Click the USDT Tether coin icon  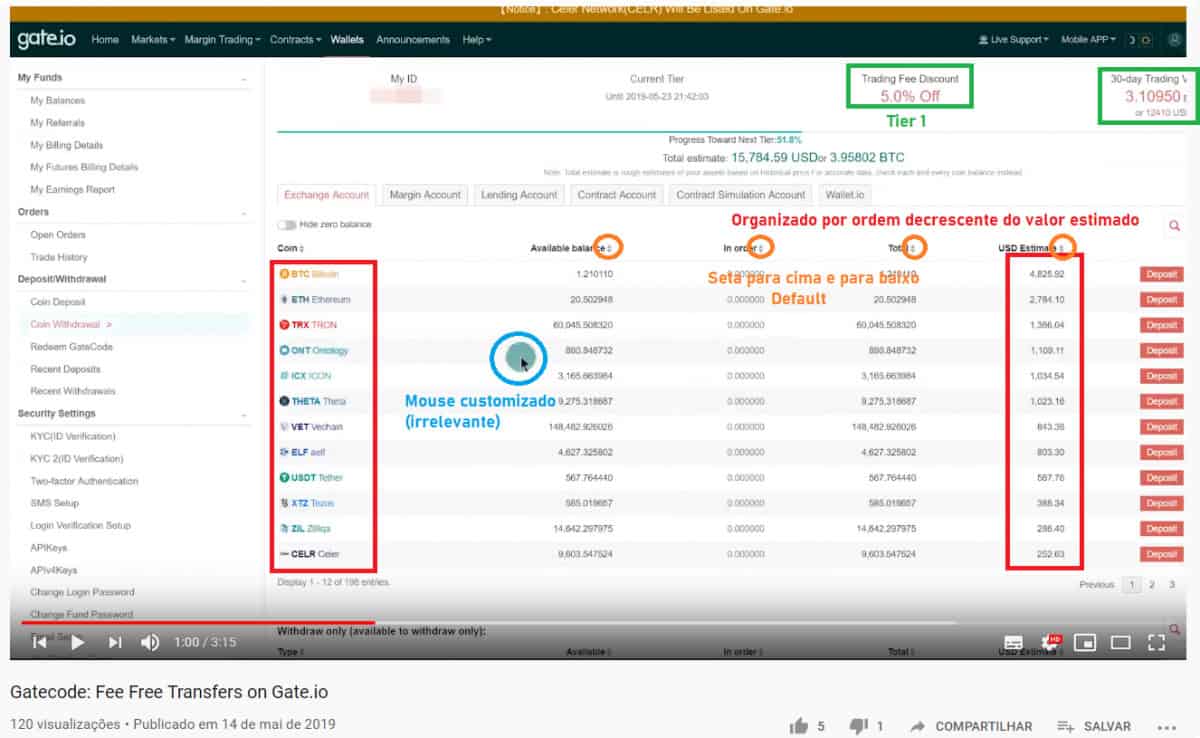[x=284, y=477]
